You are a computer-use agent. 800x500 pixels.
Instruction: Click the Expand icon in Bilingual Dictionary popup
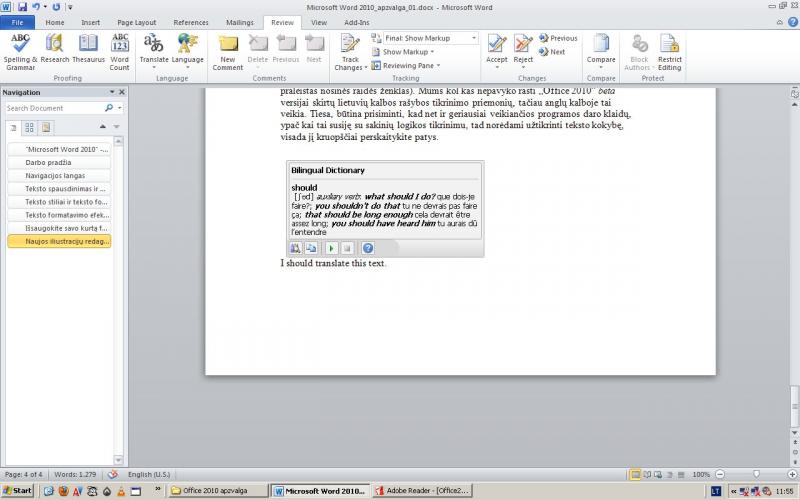coord(295,248)
